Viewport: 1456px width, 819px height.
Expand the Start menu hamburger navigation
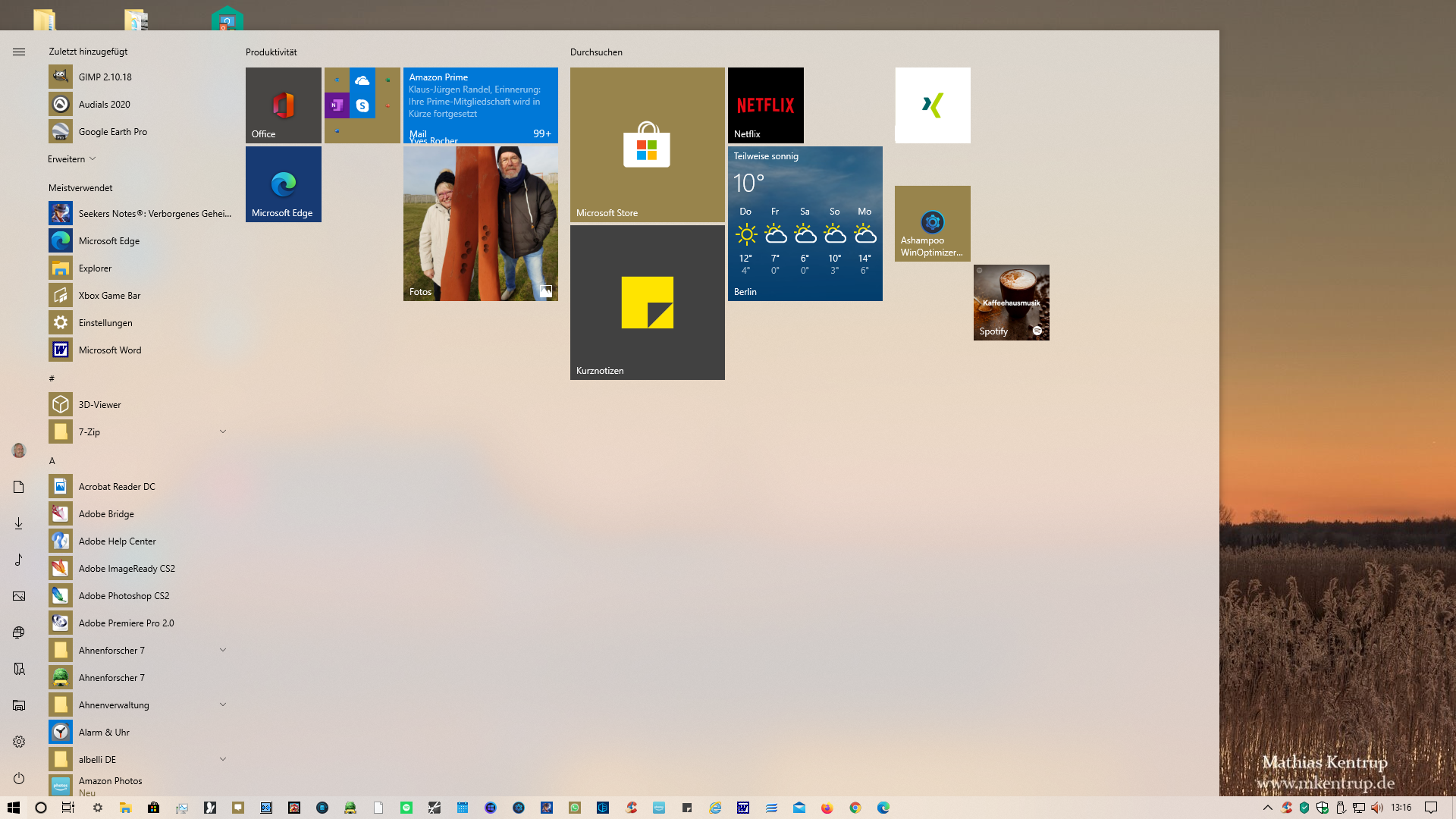(x=19, y=52)
